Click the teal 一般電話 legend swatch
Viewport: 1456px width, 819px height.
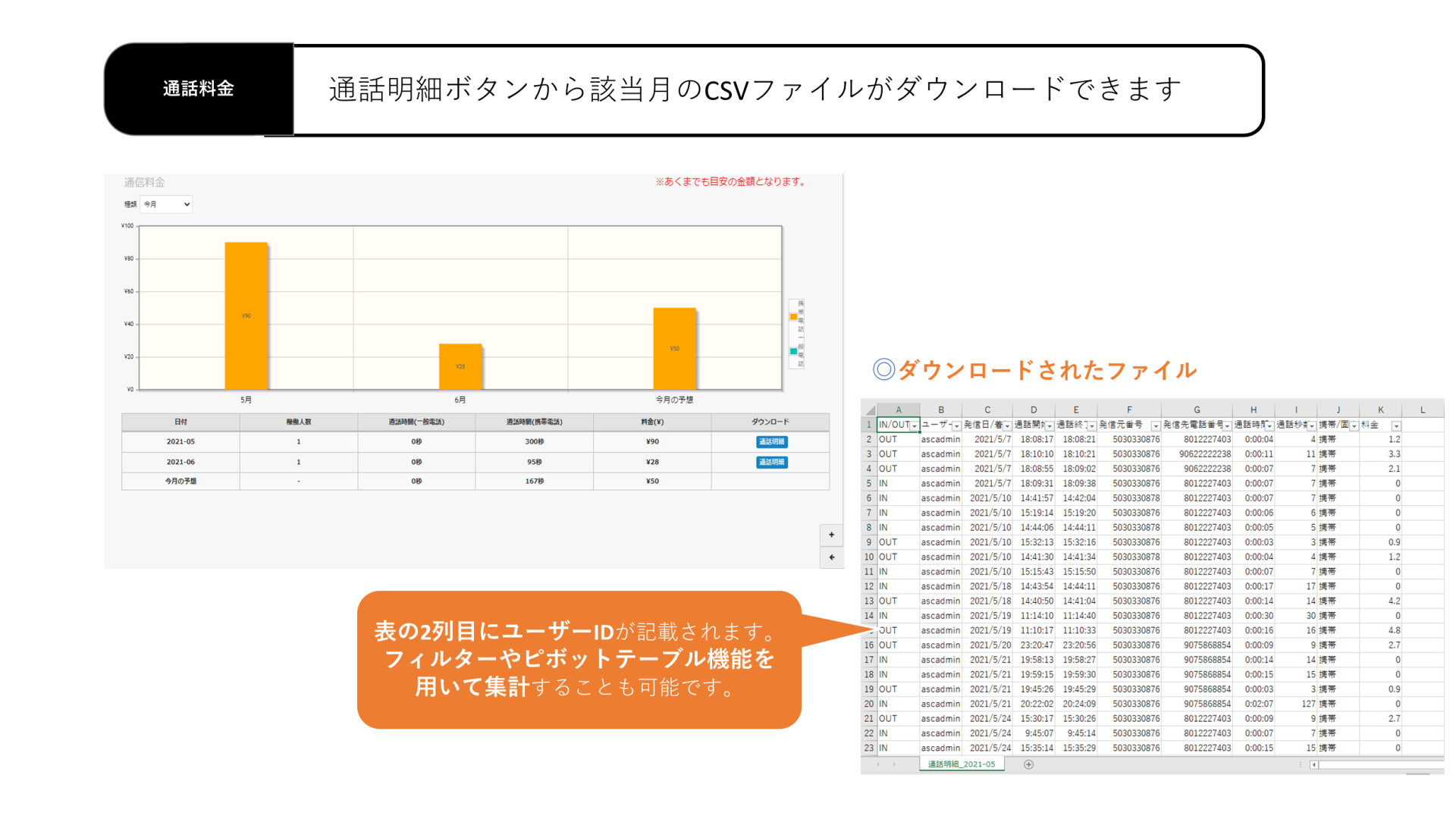(x=793, y=351)
